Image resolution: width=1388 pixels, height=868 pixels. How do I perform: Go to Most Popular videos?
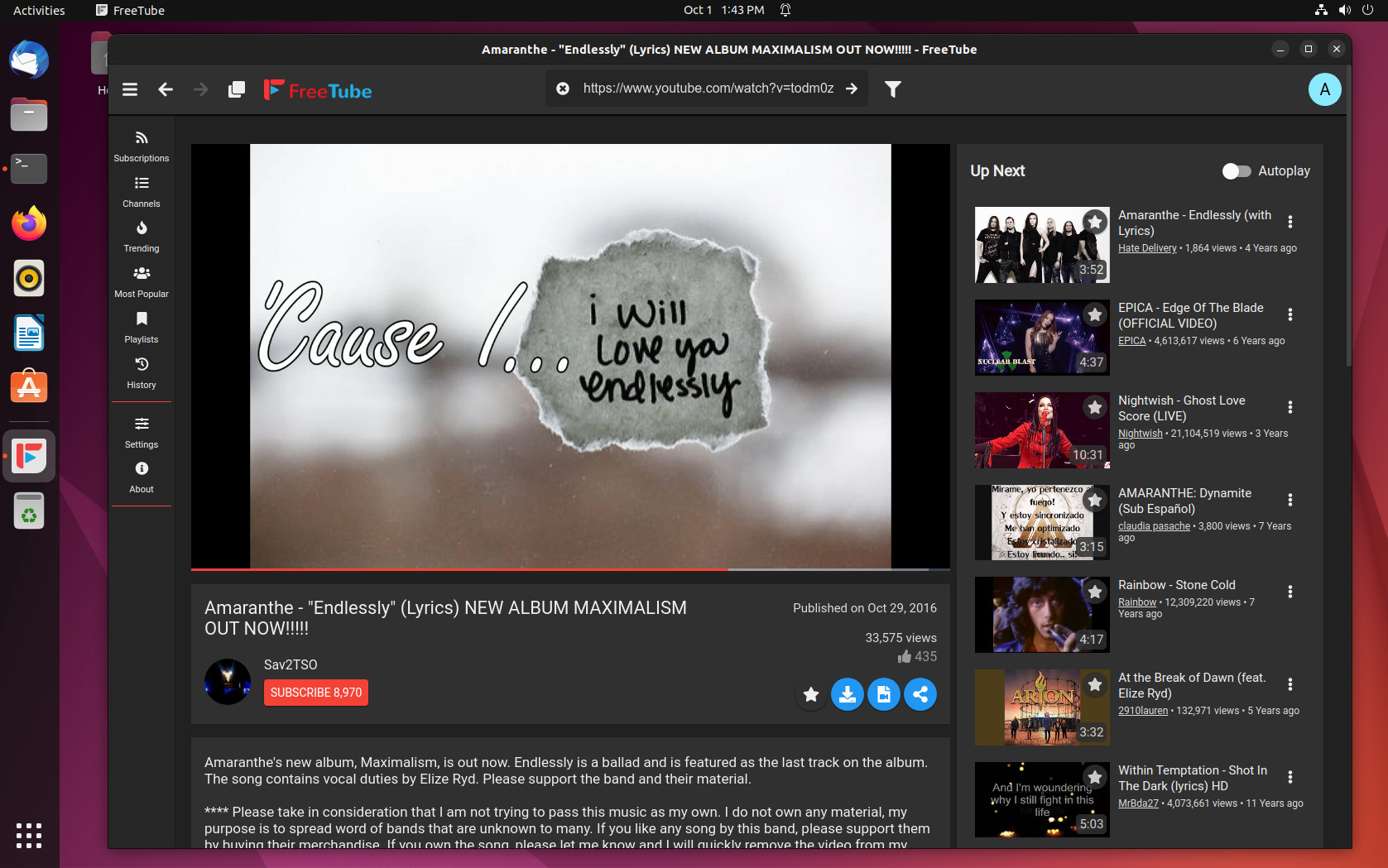pyautogui.click(x=142, y=282)
